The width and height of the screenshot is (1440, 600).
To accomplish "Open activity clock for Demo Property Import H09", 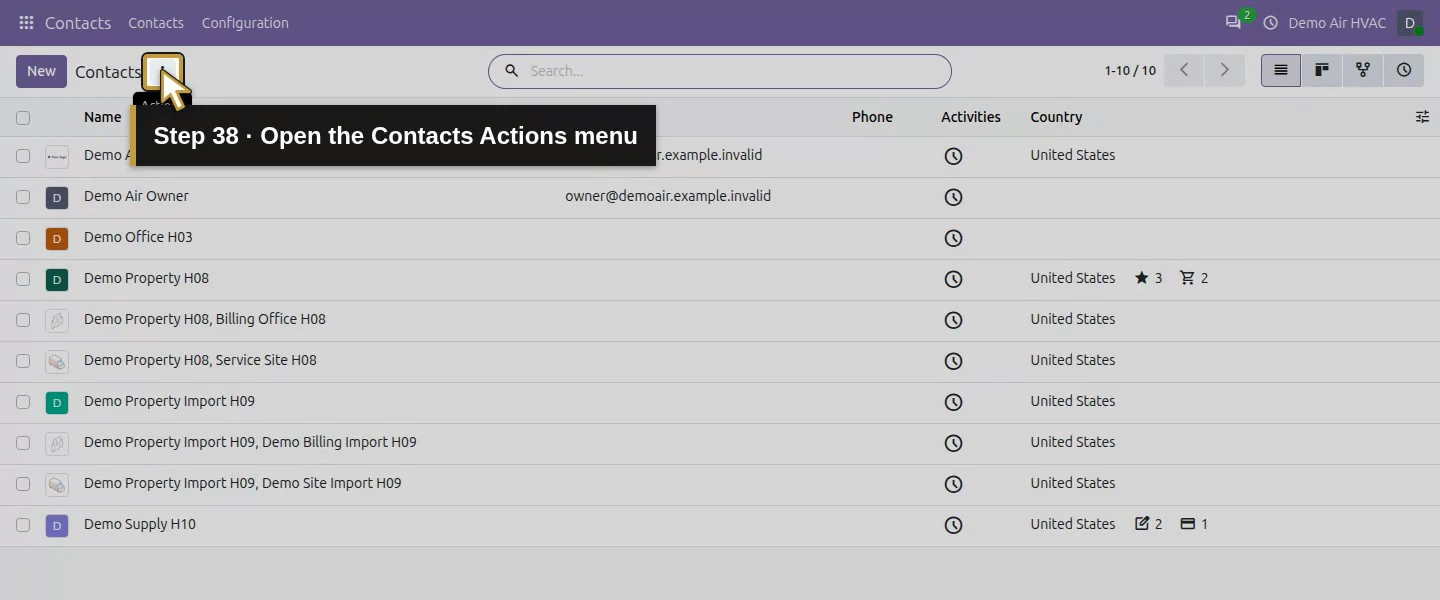I will [x=954, y=402].
